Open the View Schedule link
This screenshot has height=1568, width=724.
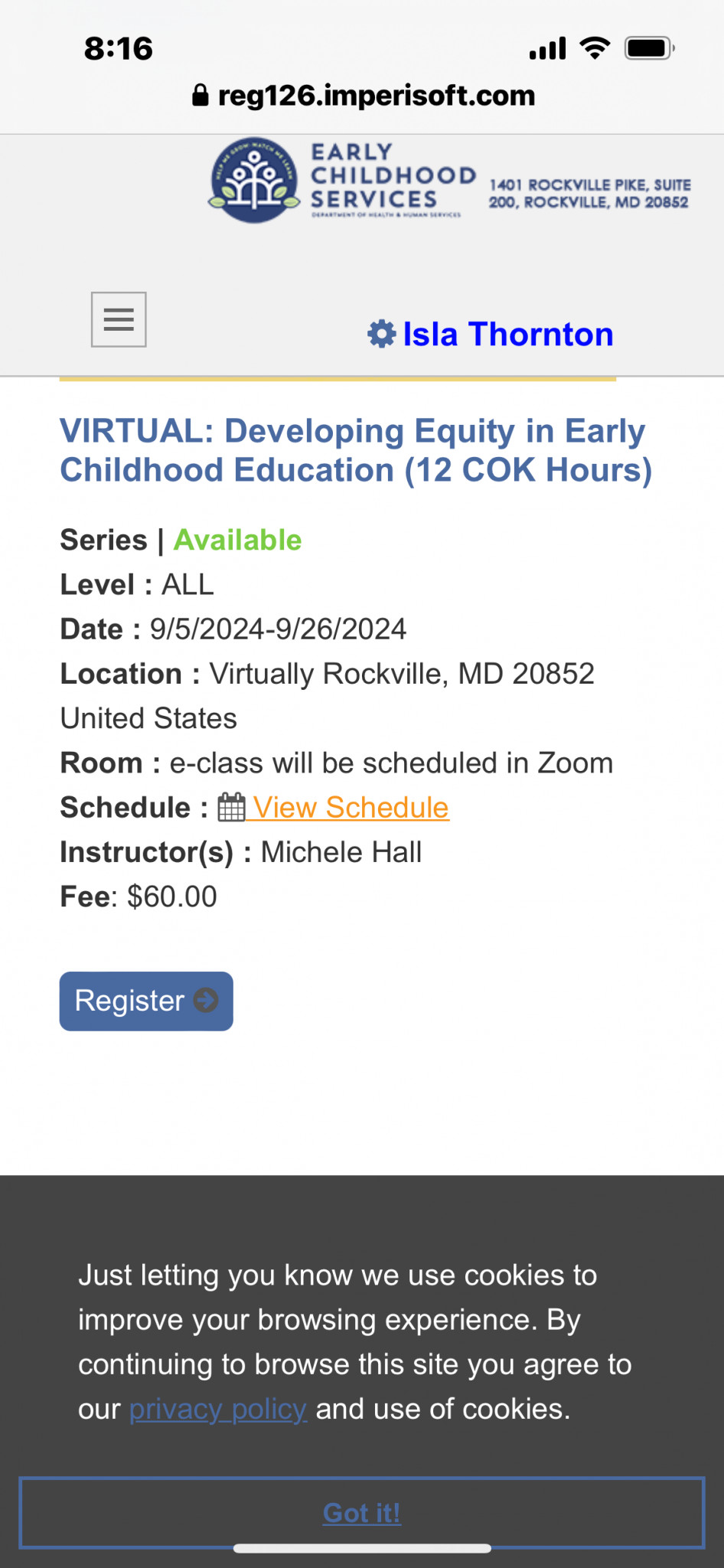point(351,807)
